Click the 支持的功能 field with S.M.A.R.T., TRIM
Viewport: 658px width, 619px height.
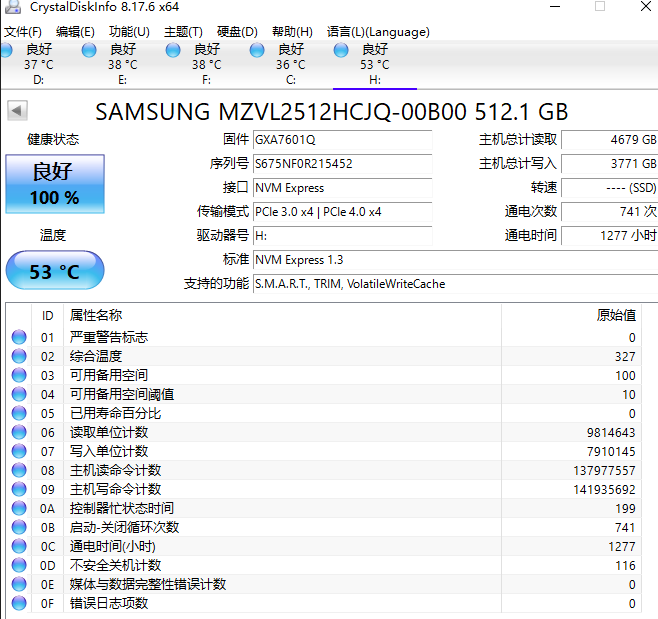[x=455, y=284]
